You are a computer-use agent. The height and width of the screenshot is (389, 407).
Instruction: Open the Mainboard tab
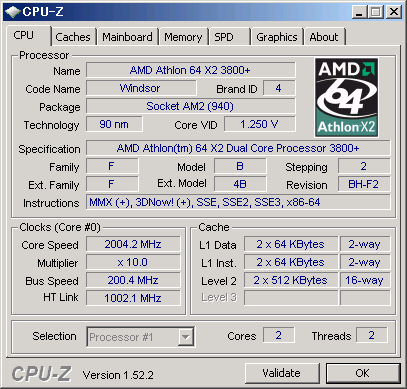(127, 37)
